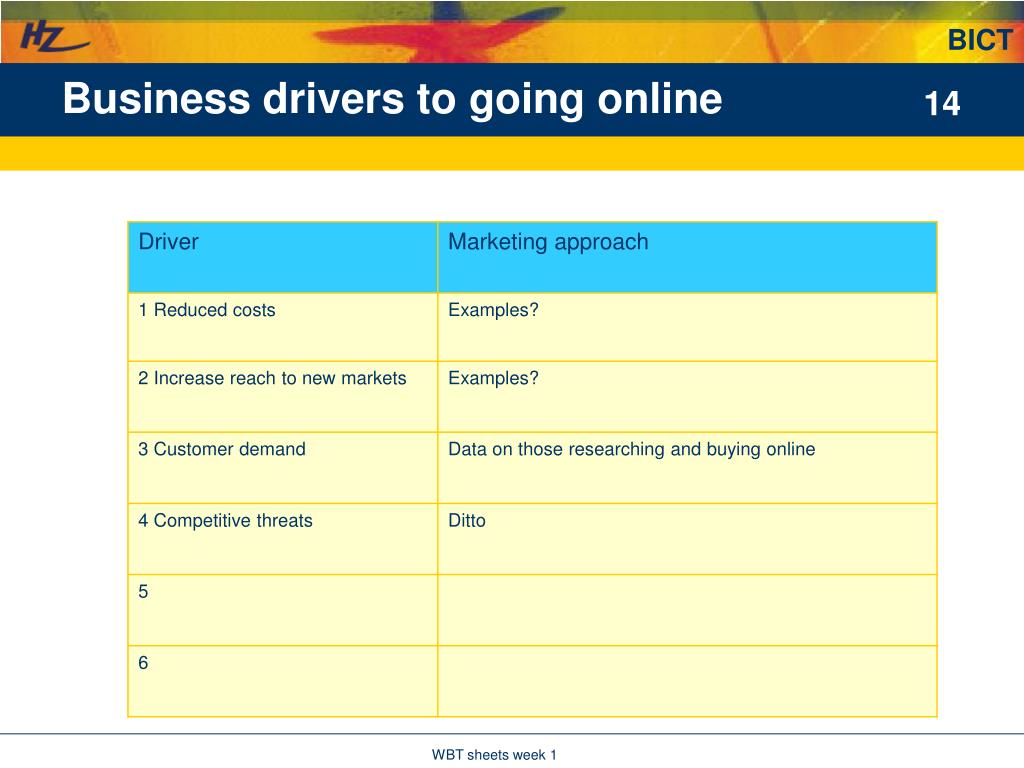Click the slide number 14
The height and width of the screenshot is (768, 1024).
point(942,104)
